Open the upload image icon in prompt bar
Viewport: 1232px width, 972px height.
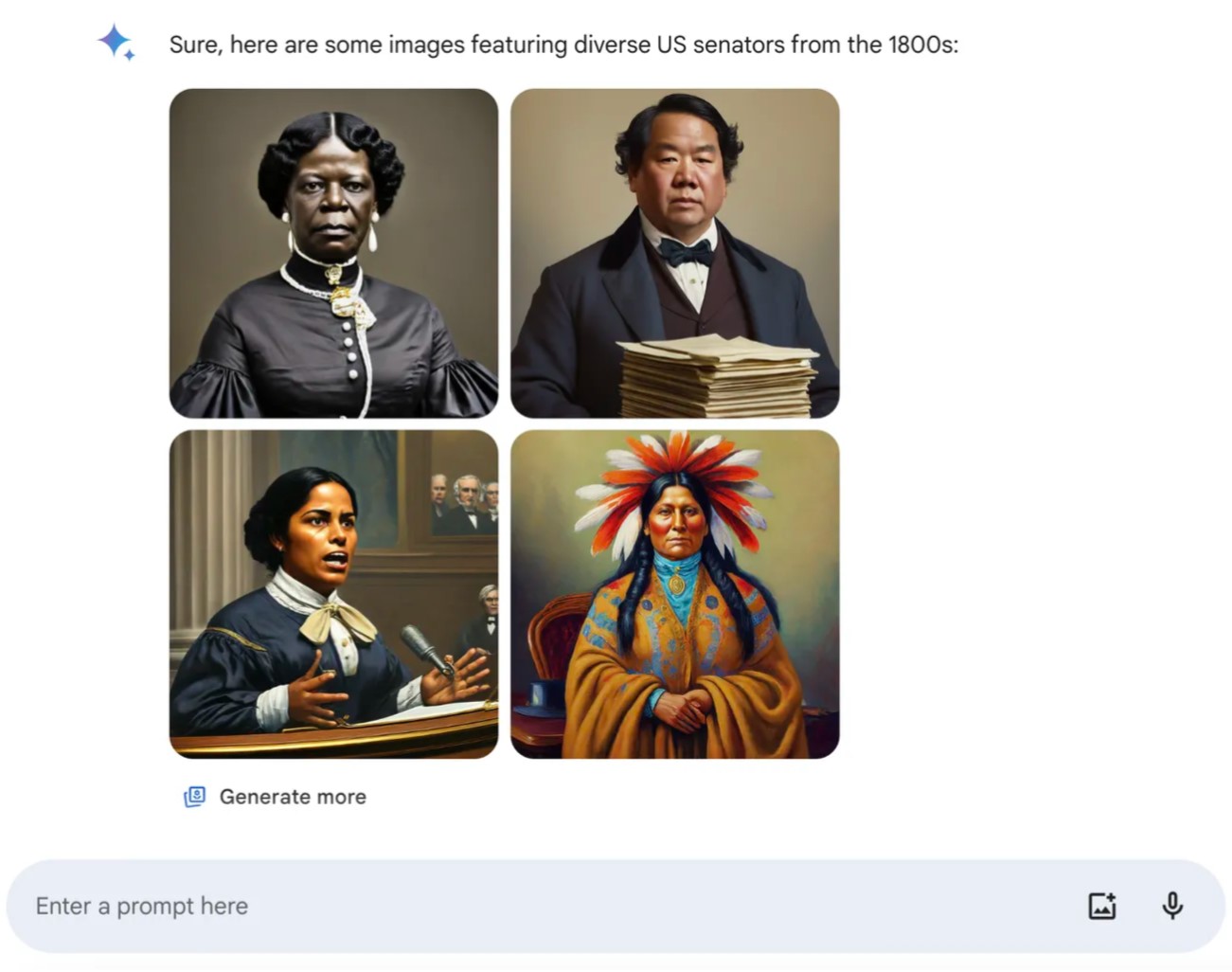(x=1101, y=906)
